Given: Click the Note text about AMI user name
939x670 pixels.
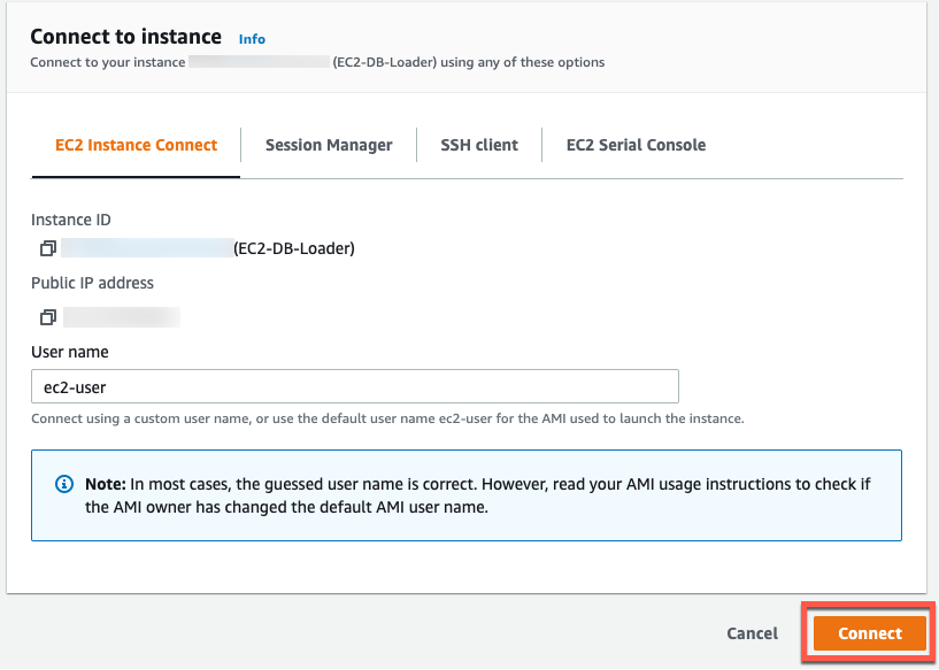Looking at the screenshot, I should (x=478, y=495).
